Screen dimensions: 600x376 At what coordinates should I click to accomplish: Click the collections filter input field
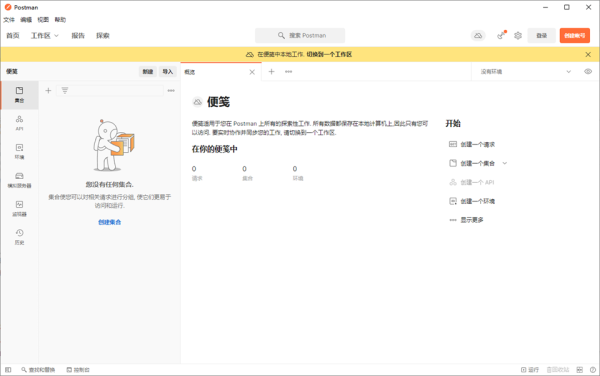110,91
